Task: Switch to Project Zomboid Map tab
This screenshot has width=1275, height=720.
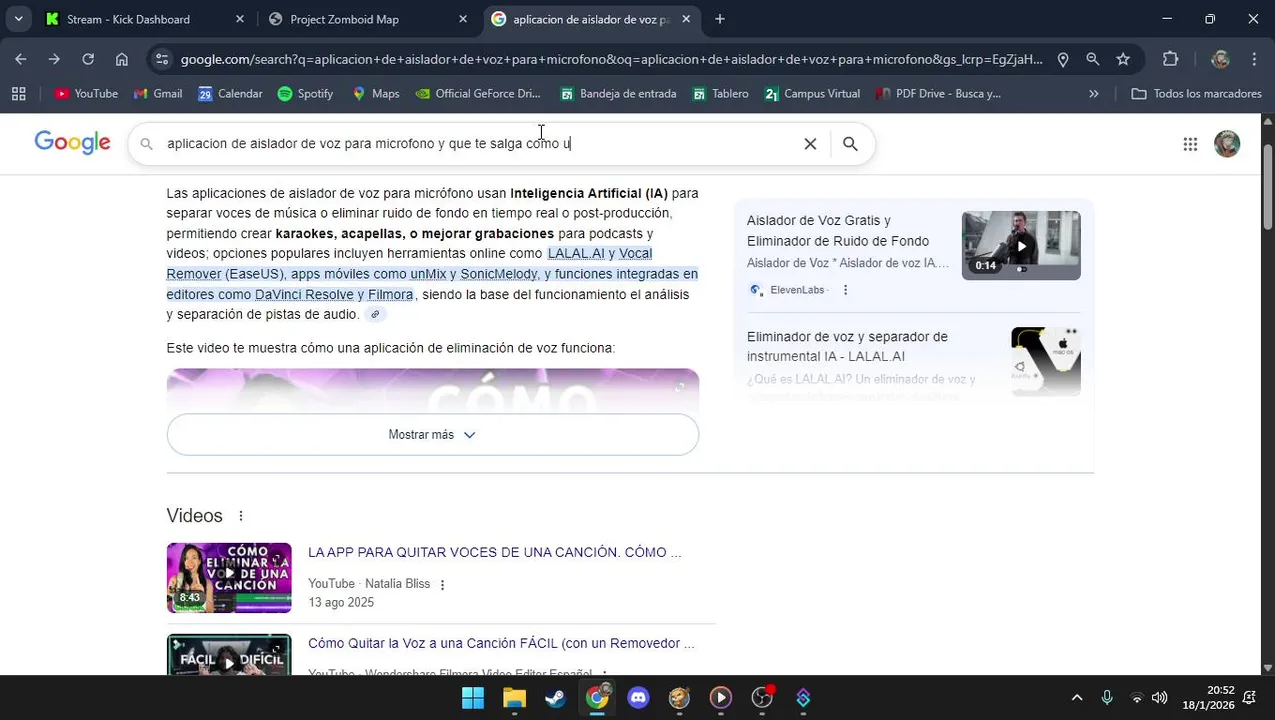Action: point(344,19)
